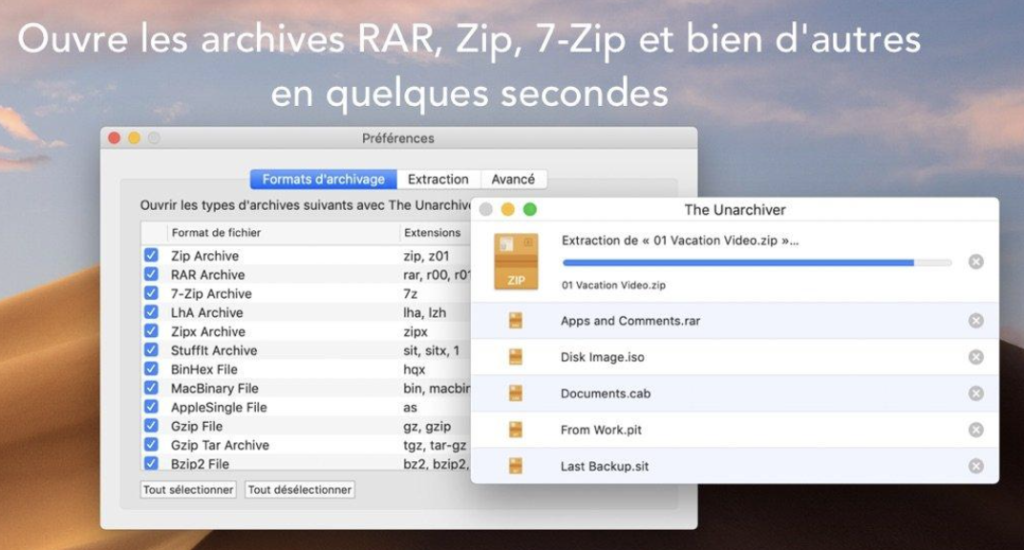
Task: Cancel extraction of 01 Vacation Video.zip
Action: point(976,262)
